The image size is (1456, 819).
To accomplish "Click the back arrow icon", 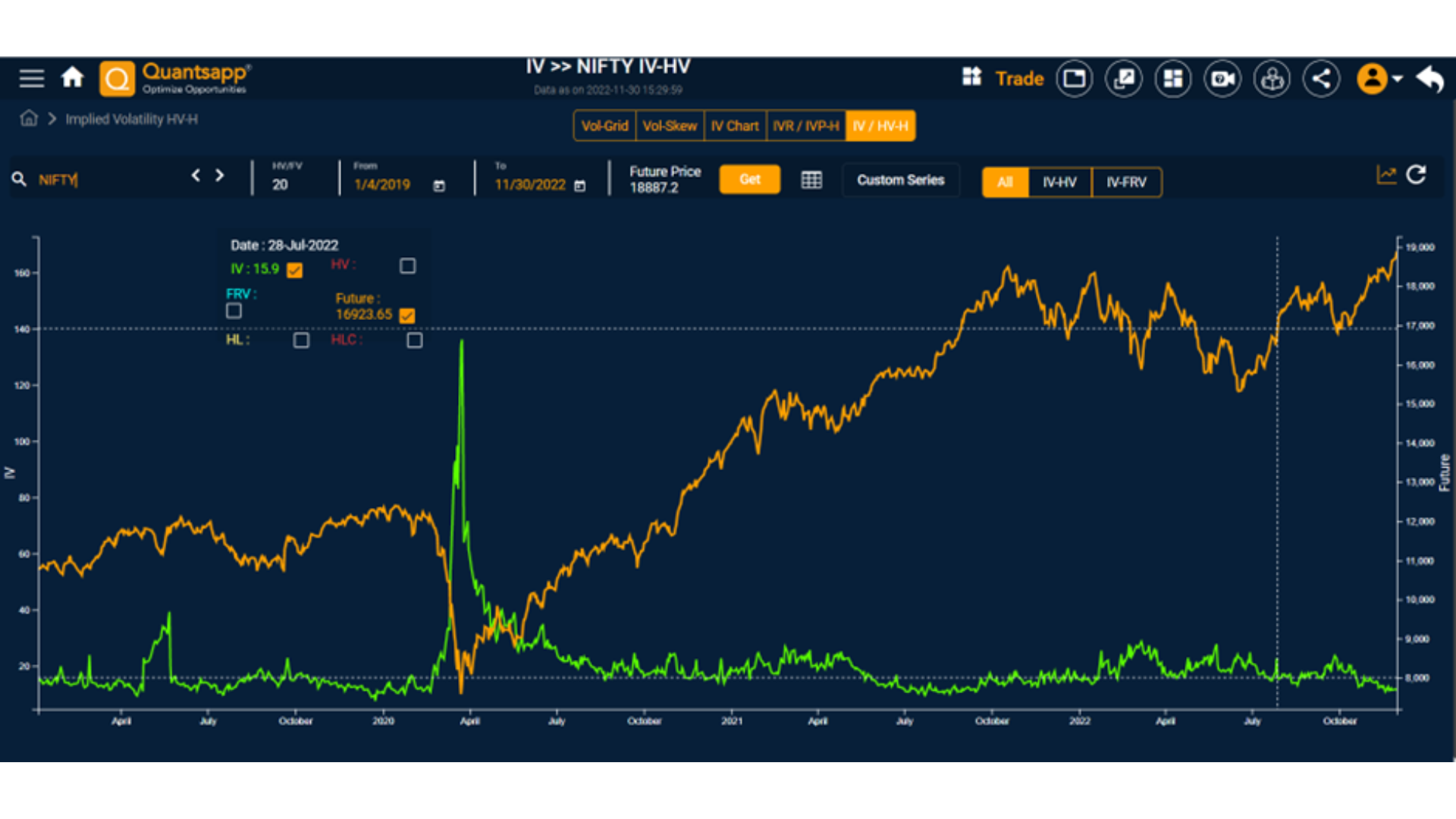I will point(1430,78).
